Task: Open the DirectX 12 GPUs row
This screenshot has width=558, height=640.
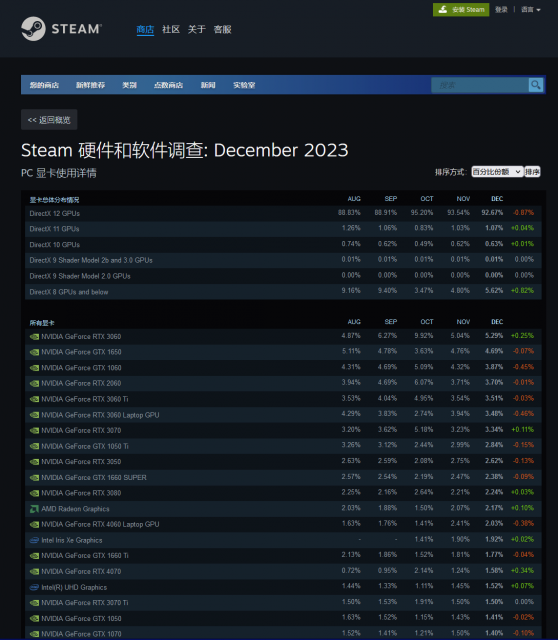Action: 283,213
